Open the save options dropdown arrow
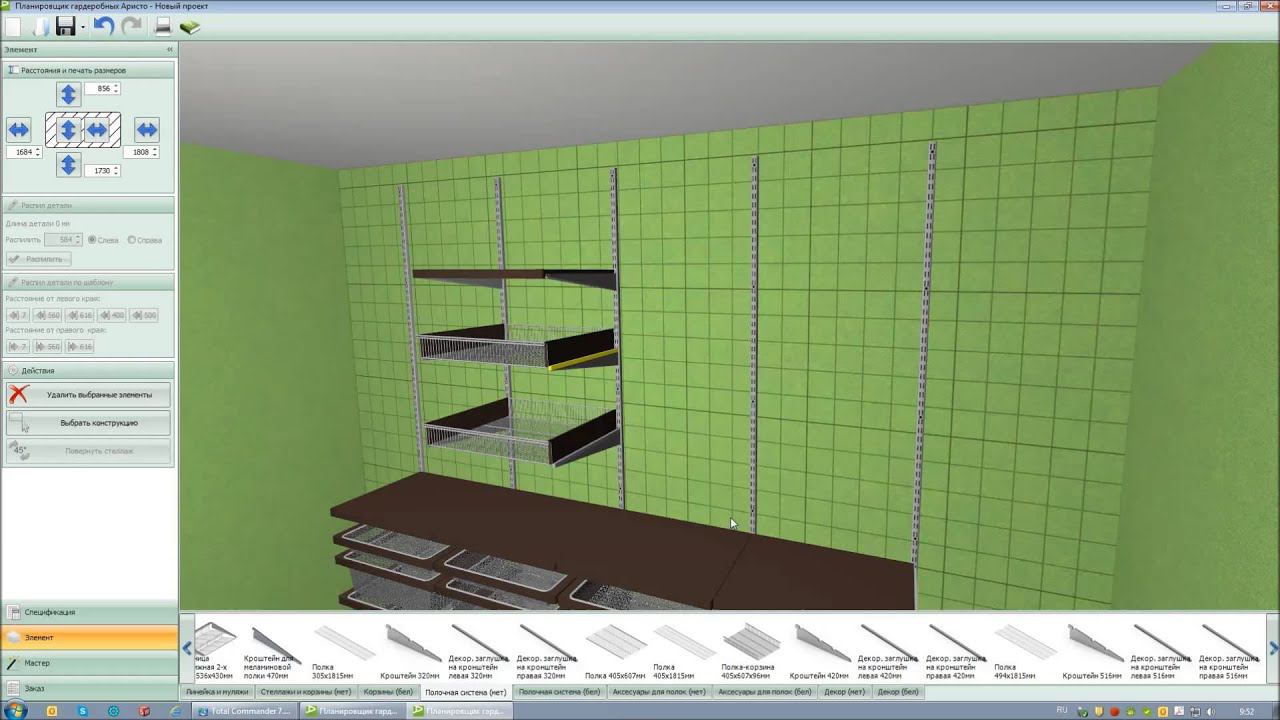The width and height of the screenshot is (1280, 720). click(x=83, y=27)
